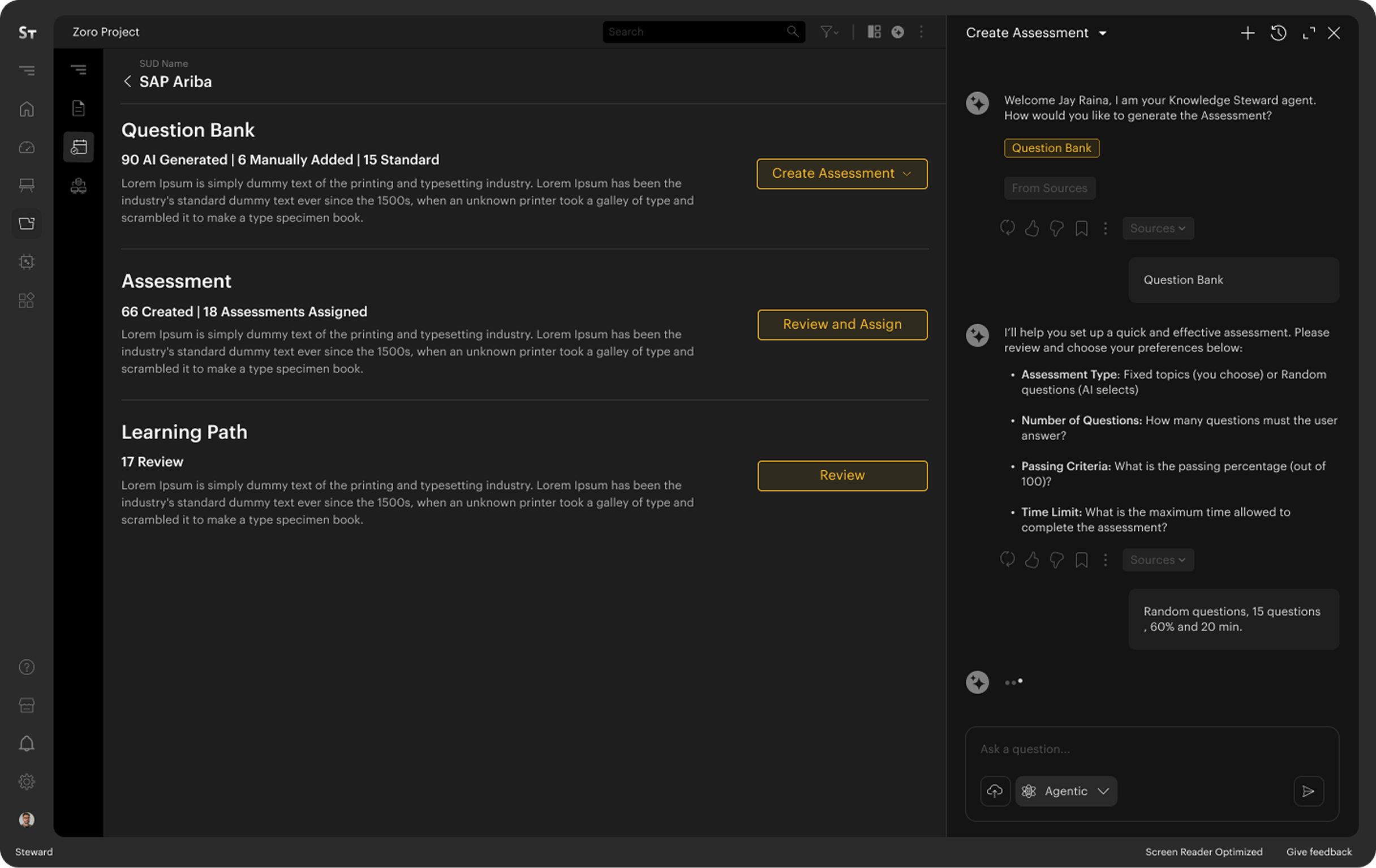This screenshot has width=1376, height=868.
Task: Open notifications bell in left sidebar
Action: pos(27,744)
